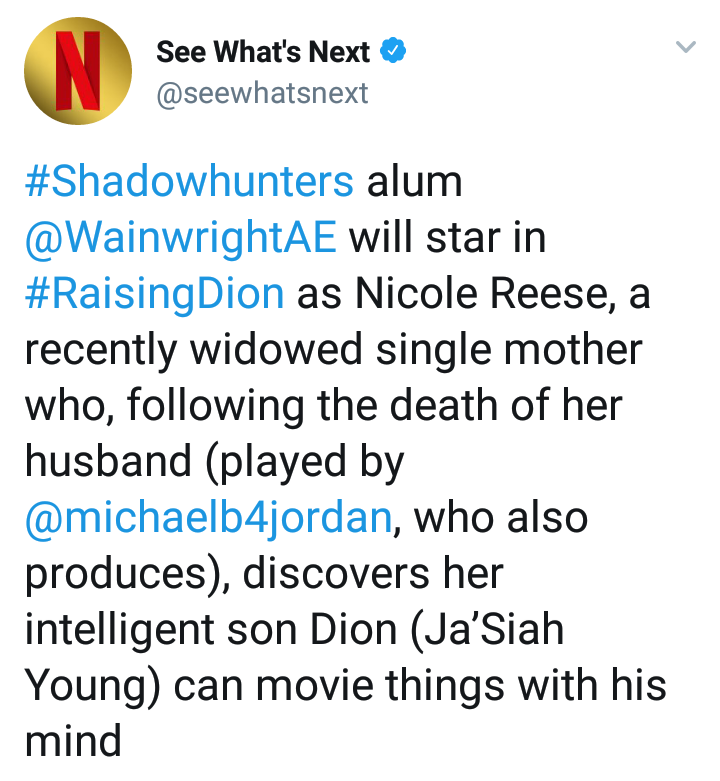Image resolution: width=720 pixels, height=781 pixels.
Task: Click the "who also" text after the mention
Action: pos(501,518)
